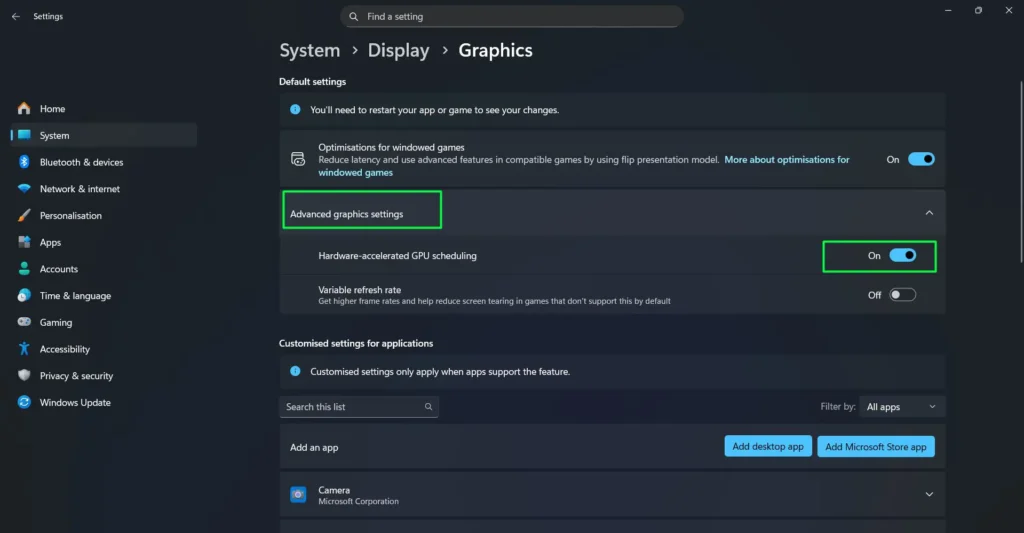This screenshot has height=533, width=1024.
Task: Click the Hardware-accelerated GPU scheduling label
Action: pos(398,255)
